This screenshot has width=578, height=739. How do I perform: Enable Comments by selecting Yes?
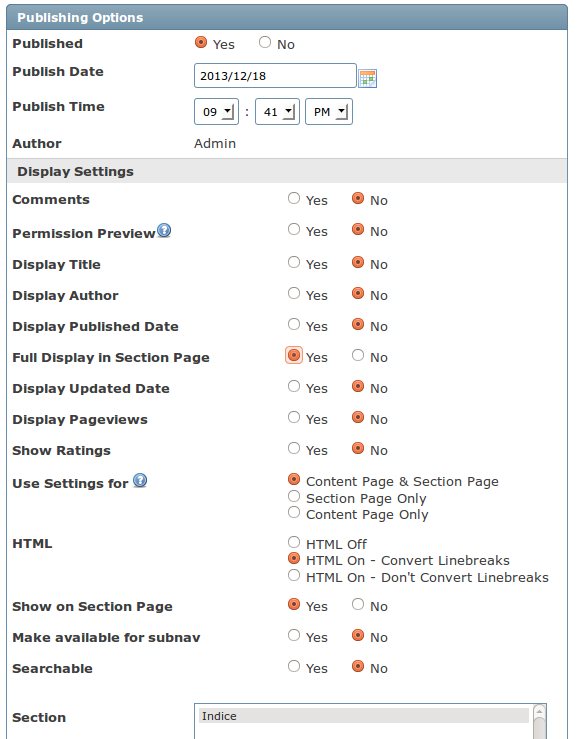[294, 198]
